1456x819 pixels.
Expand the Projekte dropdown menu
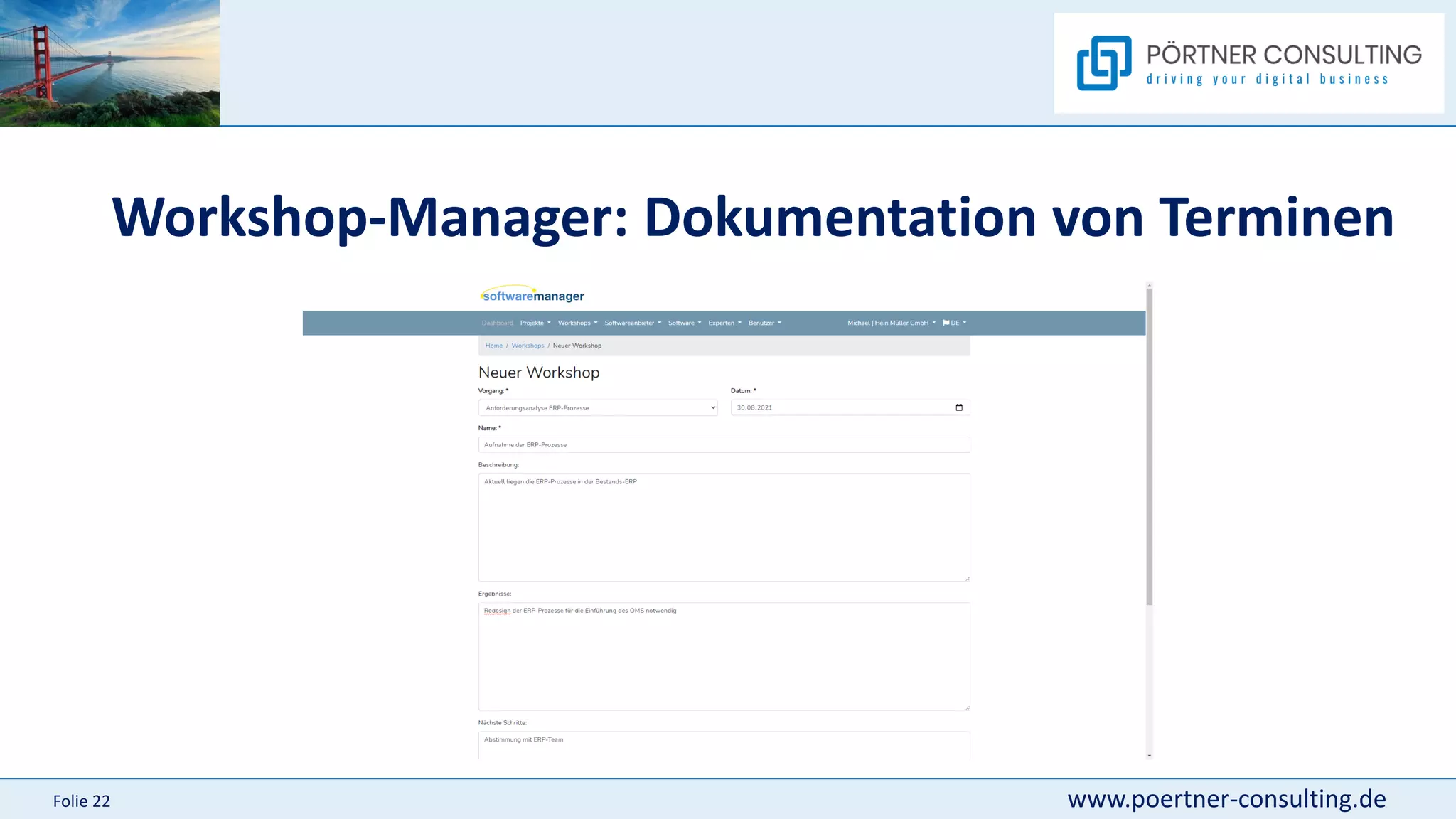[x=535, y=323]
